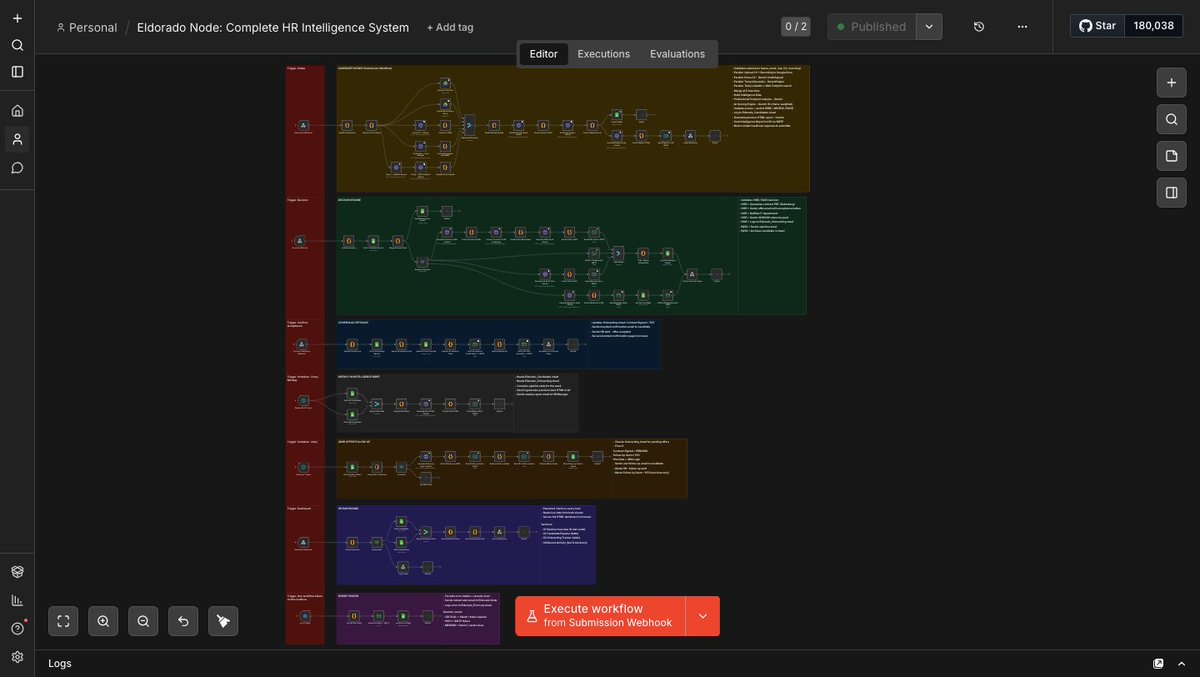Click the + Add tag link
Screen dimensions: 1200x677
tap(450, 27)
